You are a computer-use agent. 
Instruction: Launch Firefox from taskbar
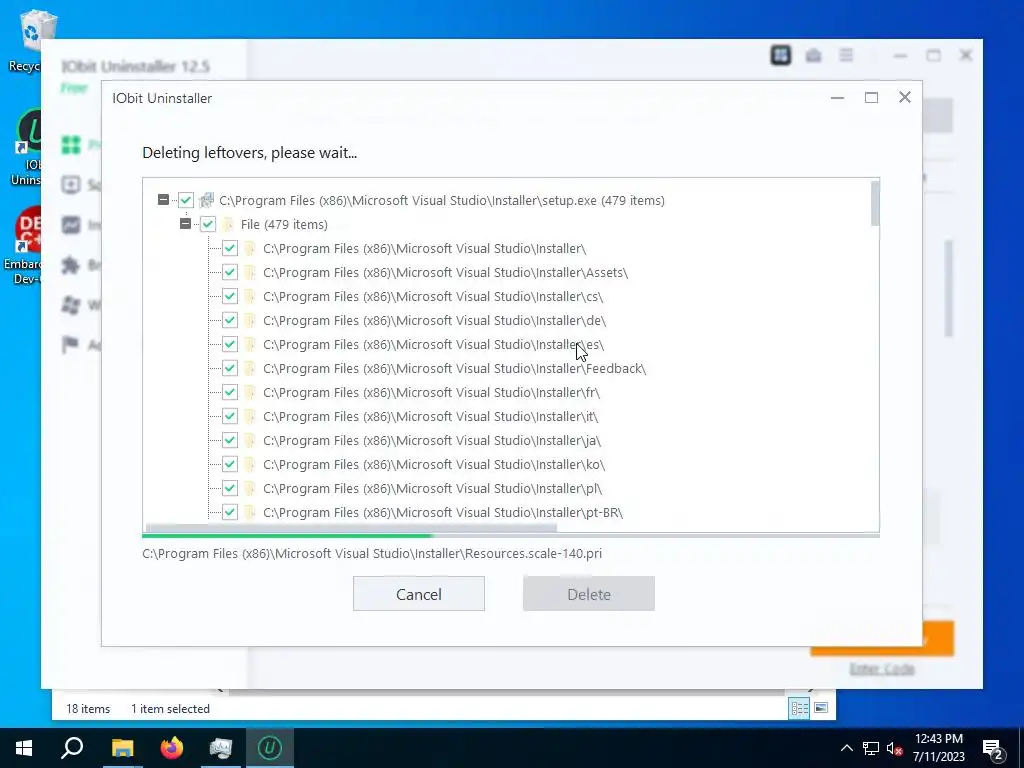(x=172, y=748)
